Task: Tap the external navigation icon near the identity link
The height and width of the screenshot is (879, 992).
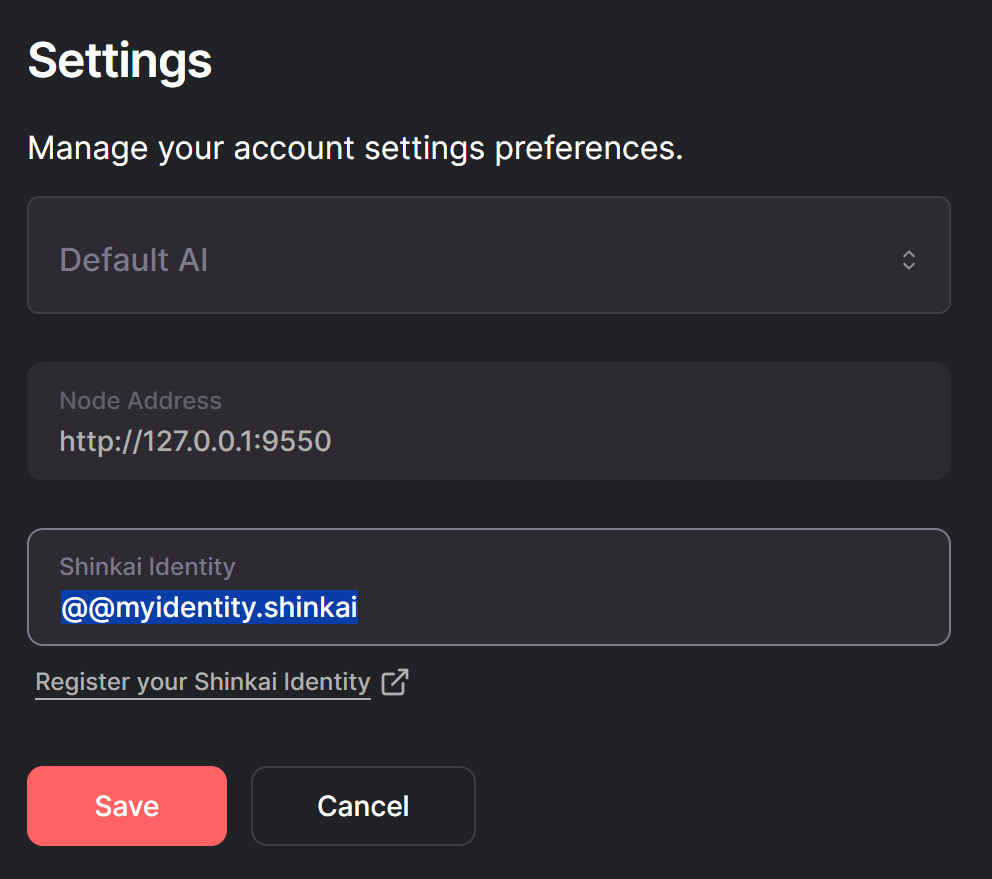Action: (x=394, y=681)
